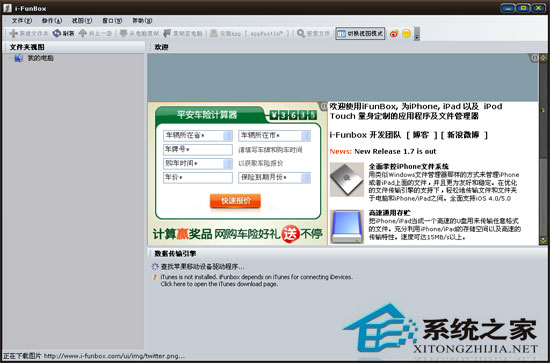
Task: Open the 视图 menu
Action: click(82, 21)
